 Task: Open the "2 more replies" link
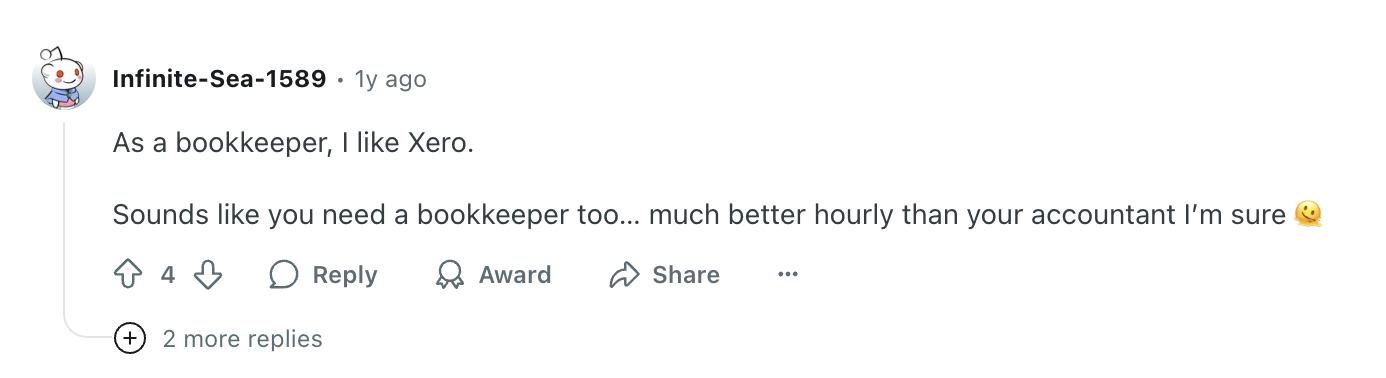point(242,339)
